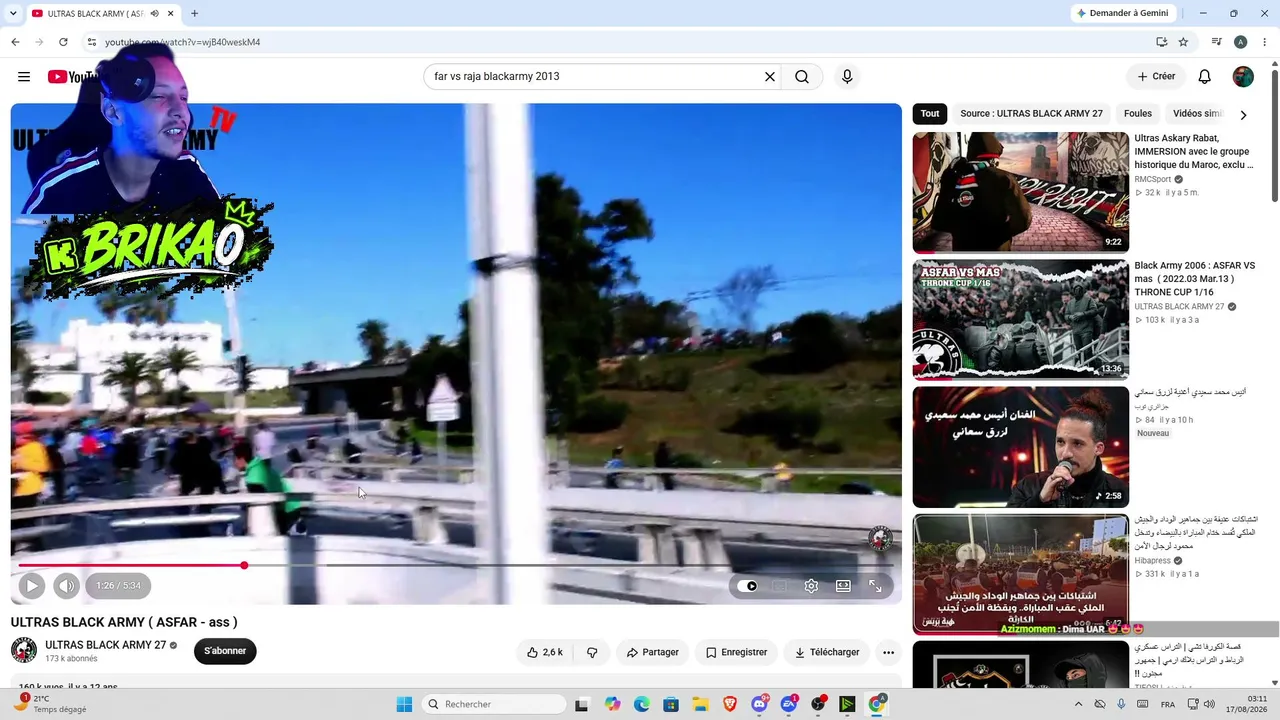Open the channel avatar below the video
This screenshot has height=720, width=1280.
pyautogui.click(x=24, y=650)
